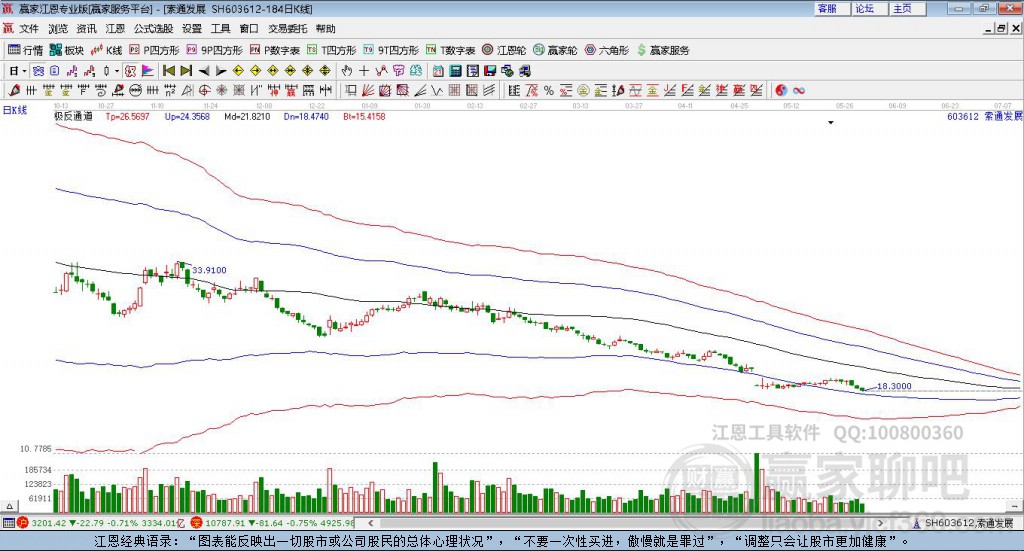
Task: Open the 江恩轮 Gann wheel
Action: (x=504, y=50)
